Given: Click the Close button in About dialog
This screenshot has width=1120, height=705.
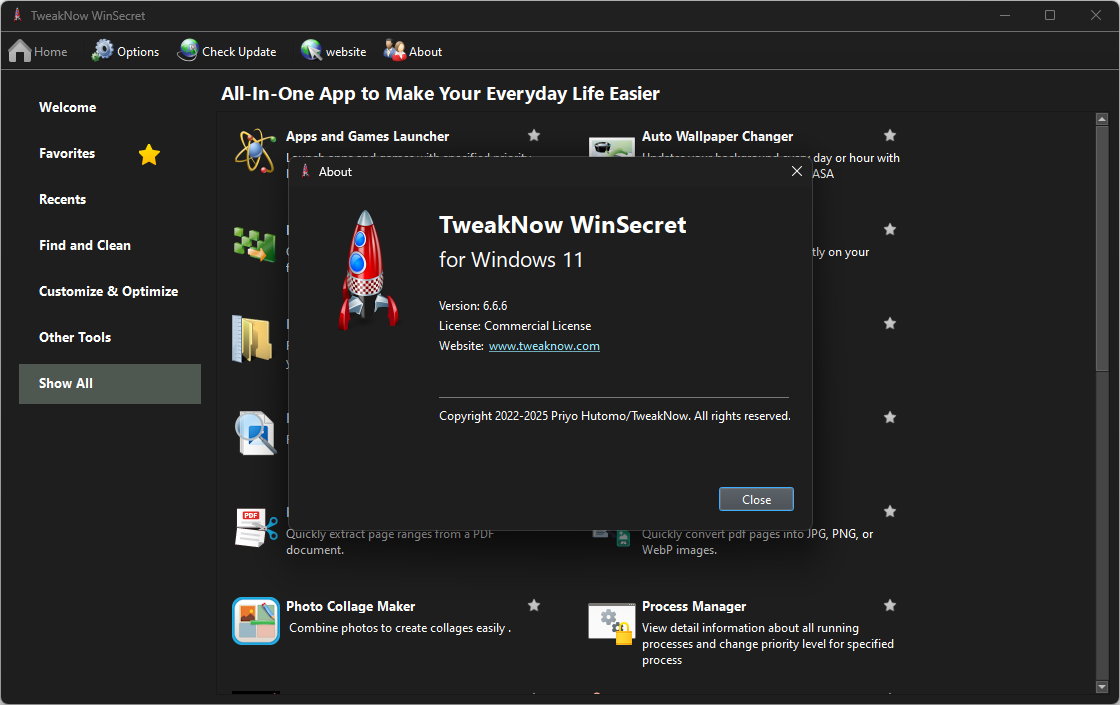Looking at the screenshot, I should [x=756, y=499].
